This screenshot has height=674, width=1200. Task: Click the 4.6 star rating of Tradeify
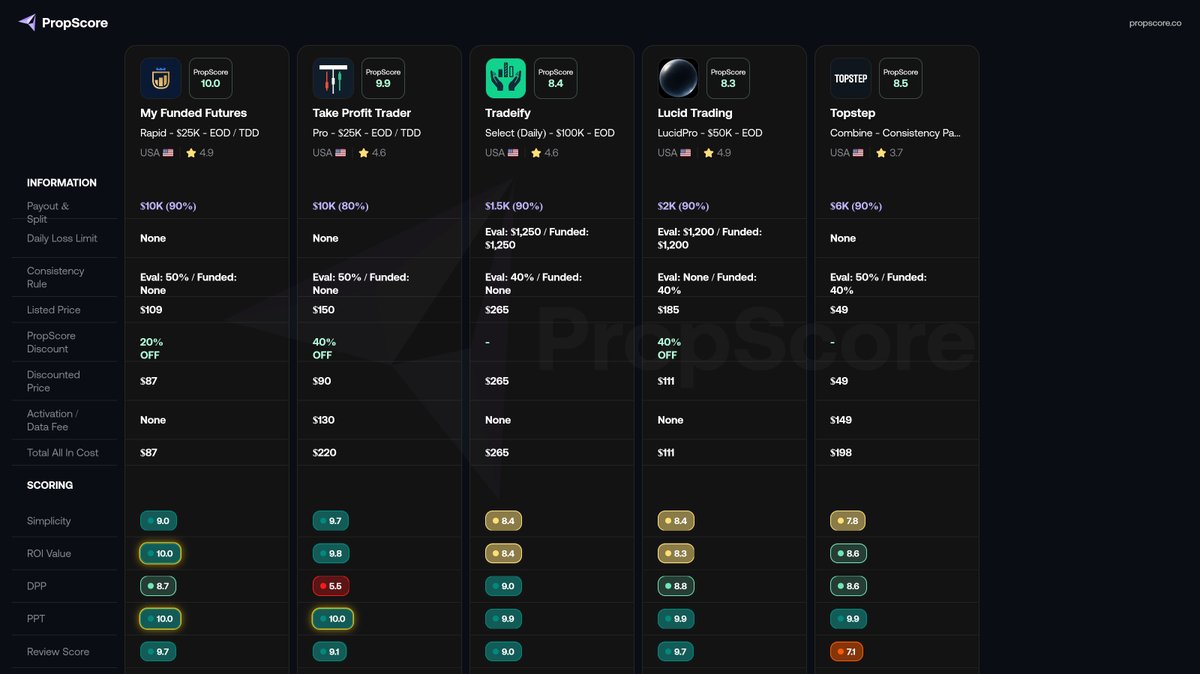(x=545, y=153)
